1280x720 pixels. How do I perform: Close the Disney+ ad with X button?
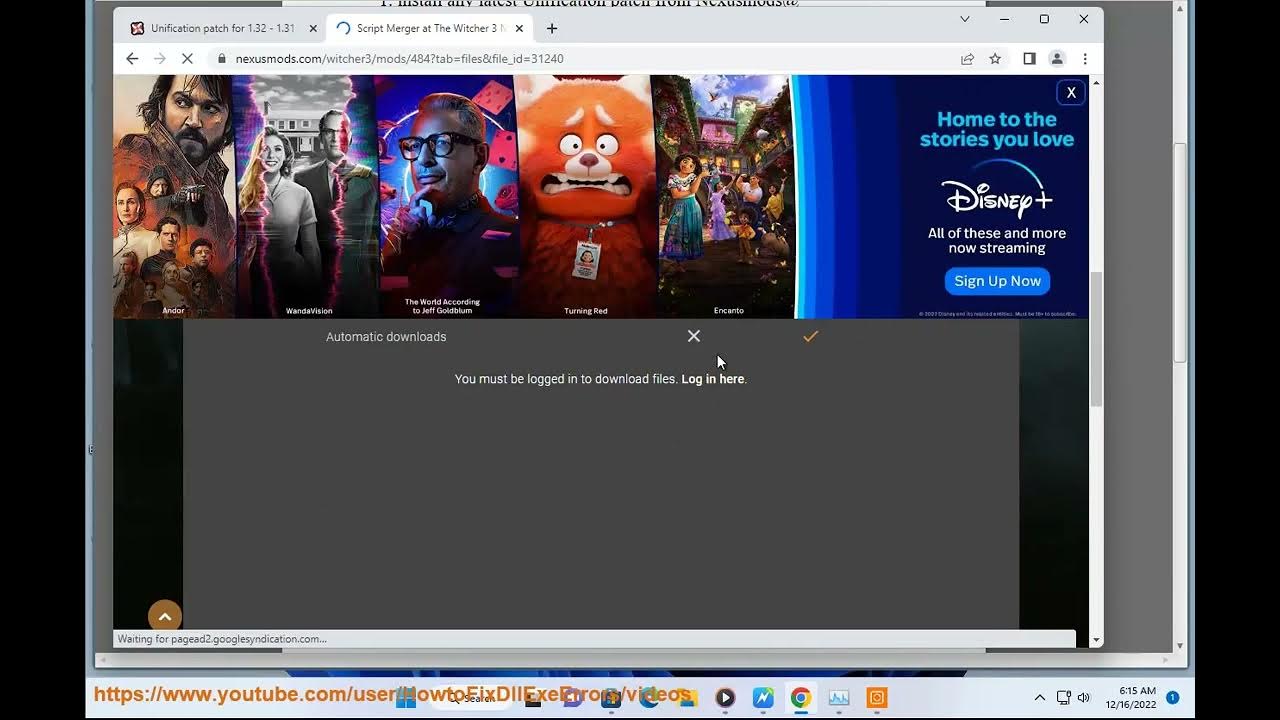(x=1071, y=92)
